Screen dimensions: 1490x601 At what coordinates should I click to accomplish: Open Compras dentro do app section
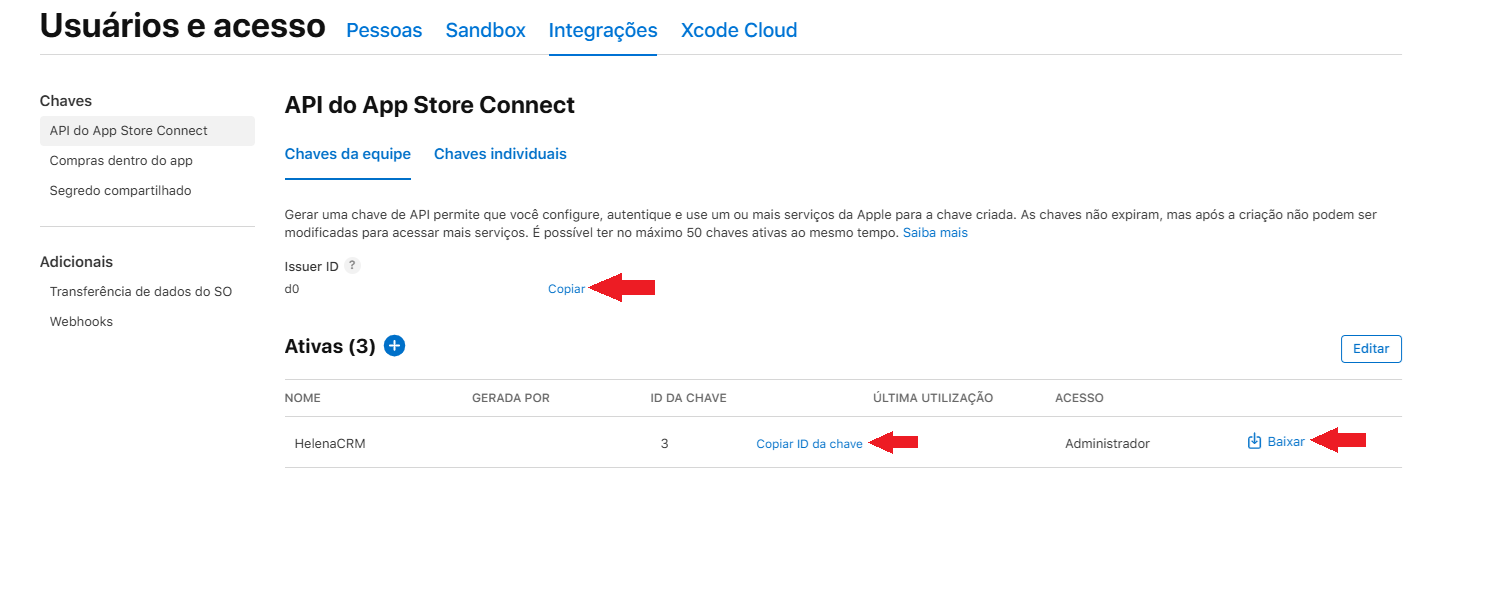click(121, 161)
